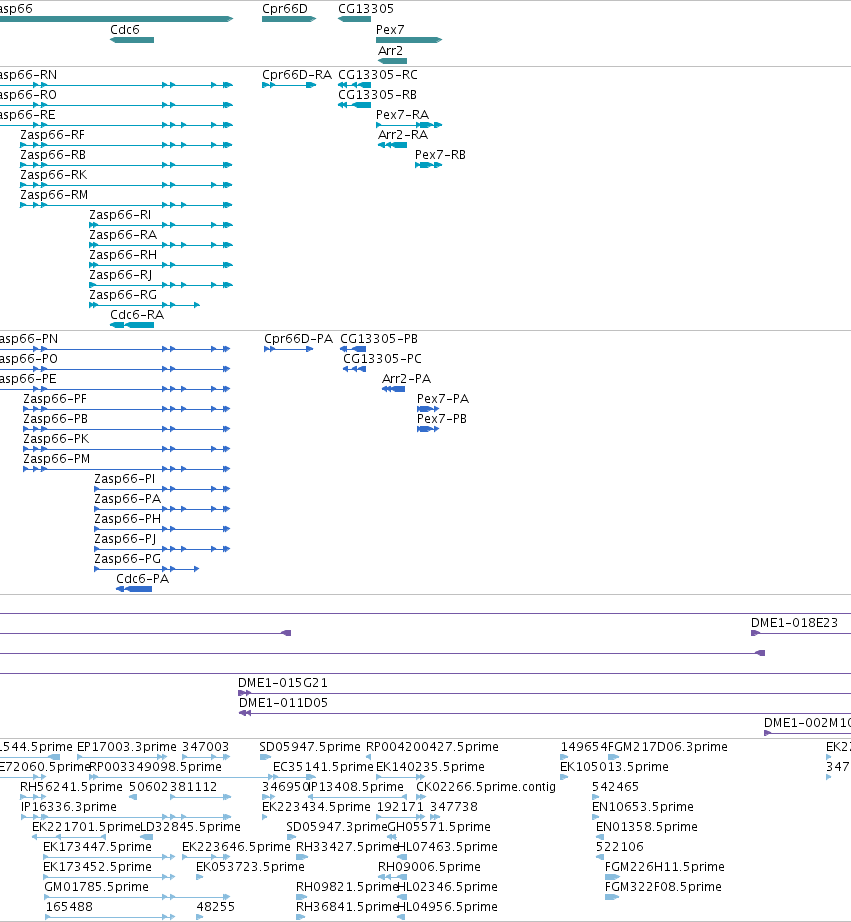Click protein Cdc6-PA label

pyautogui.click(x=142, y=579)
